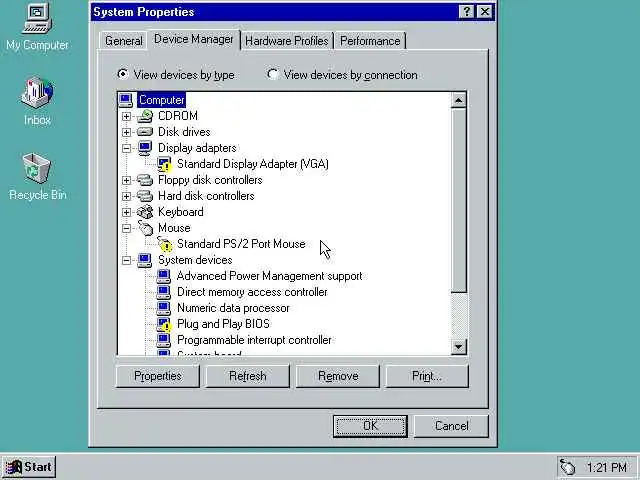The width and height of the screenshot is (640, 480).
Task: Click the mouse icon in system tray
Action: point(567,467)
